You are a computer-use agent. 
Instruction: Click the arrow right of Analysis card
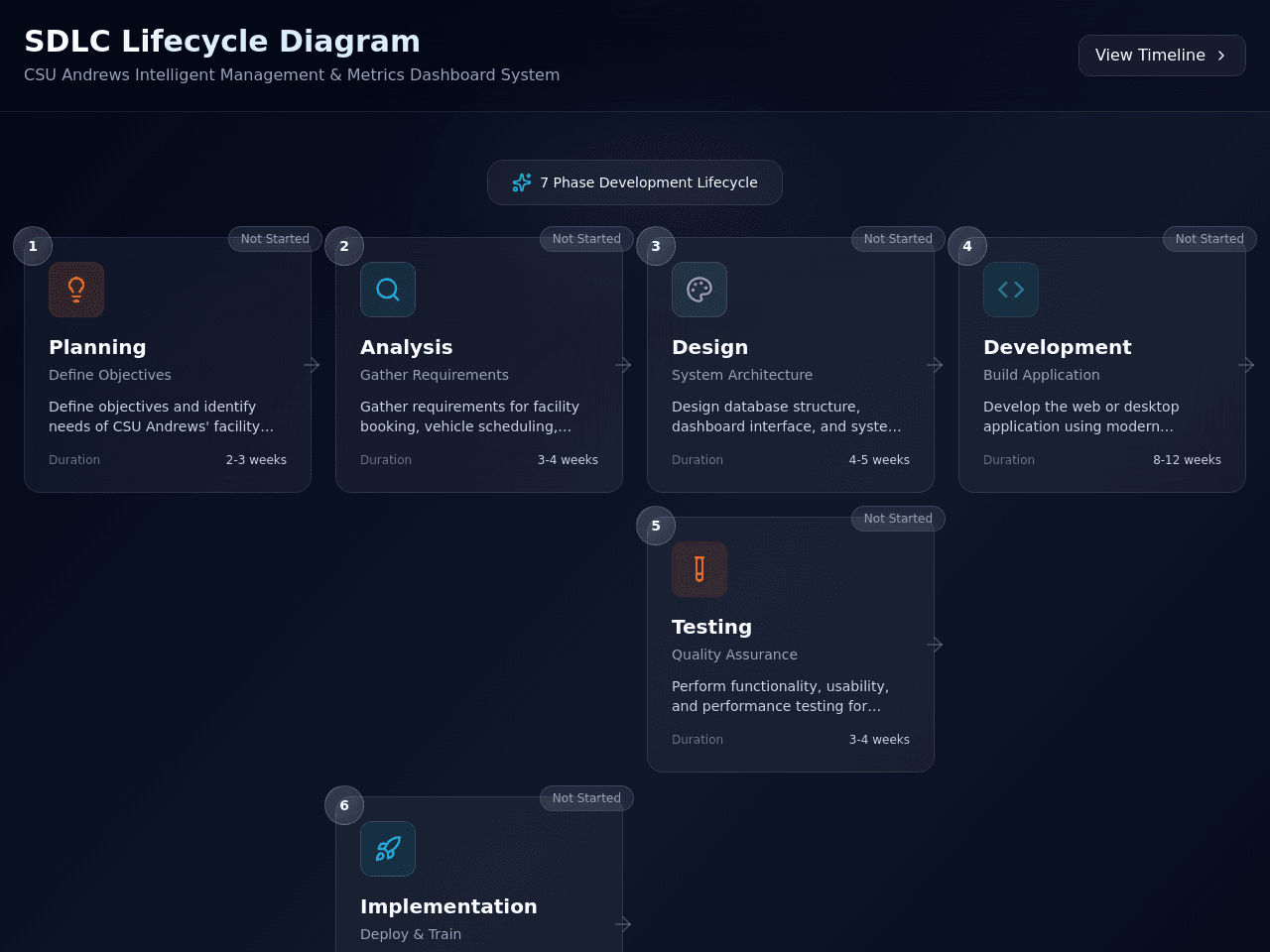(x=623, y=365)
